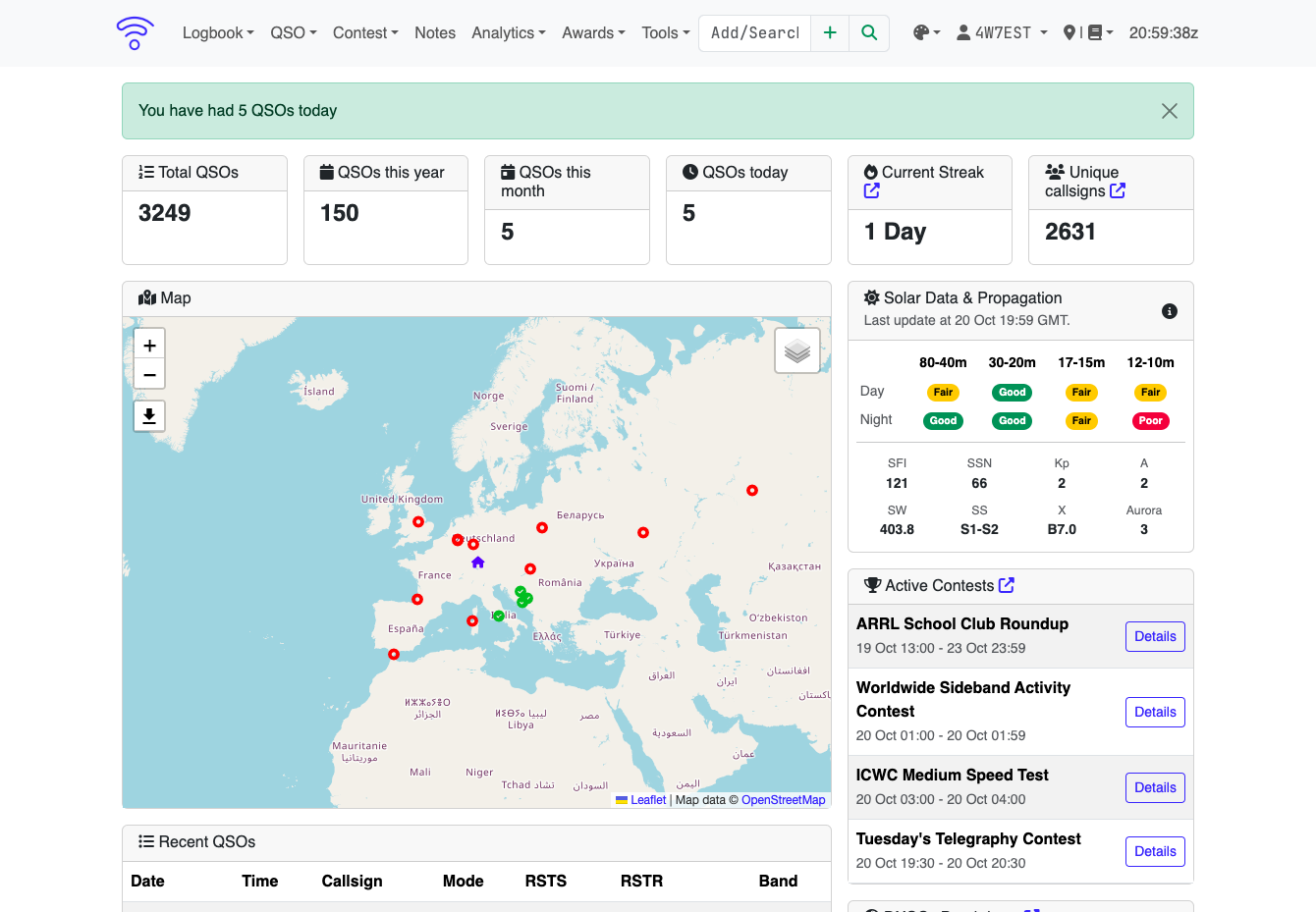Click the Unique callsigns value 2631
The width and height of the screenshot is (1316, 912).
point(1070,232)
